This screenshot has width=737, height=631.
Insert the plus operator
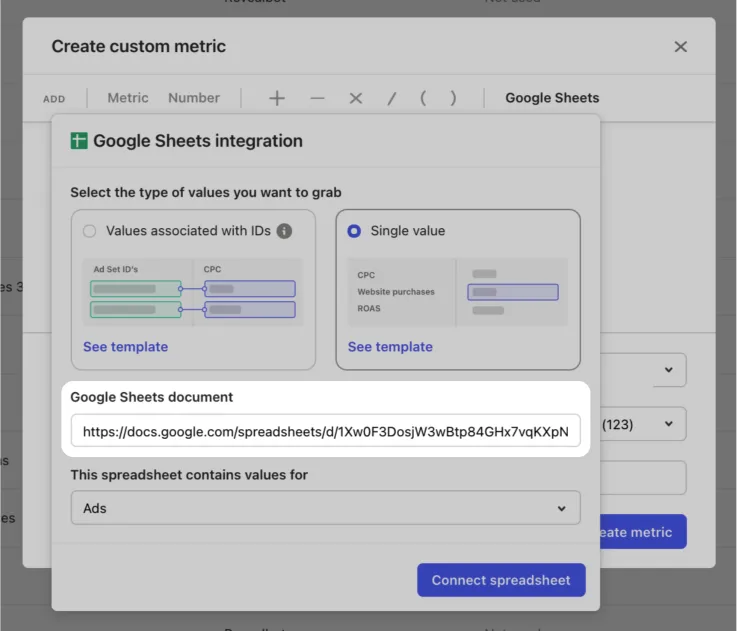[277, 98]
